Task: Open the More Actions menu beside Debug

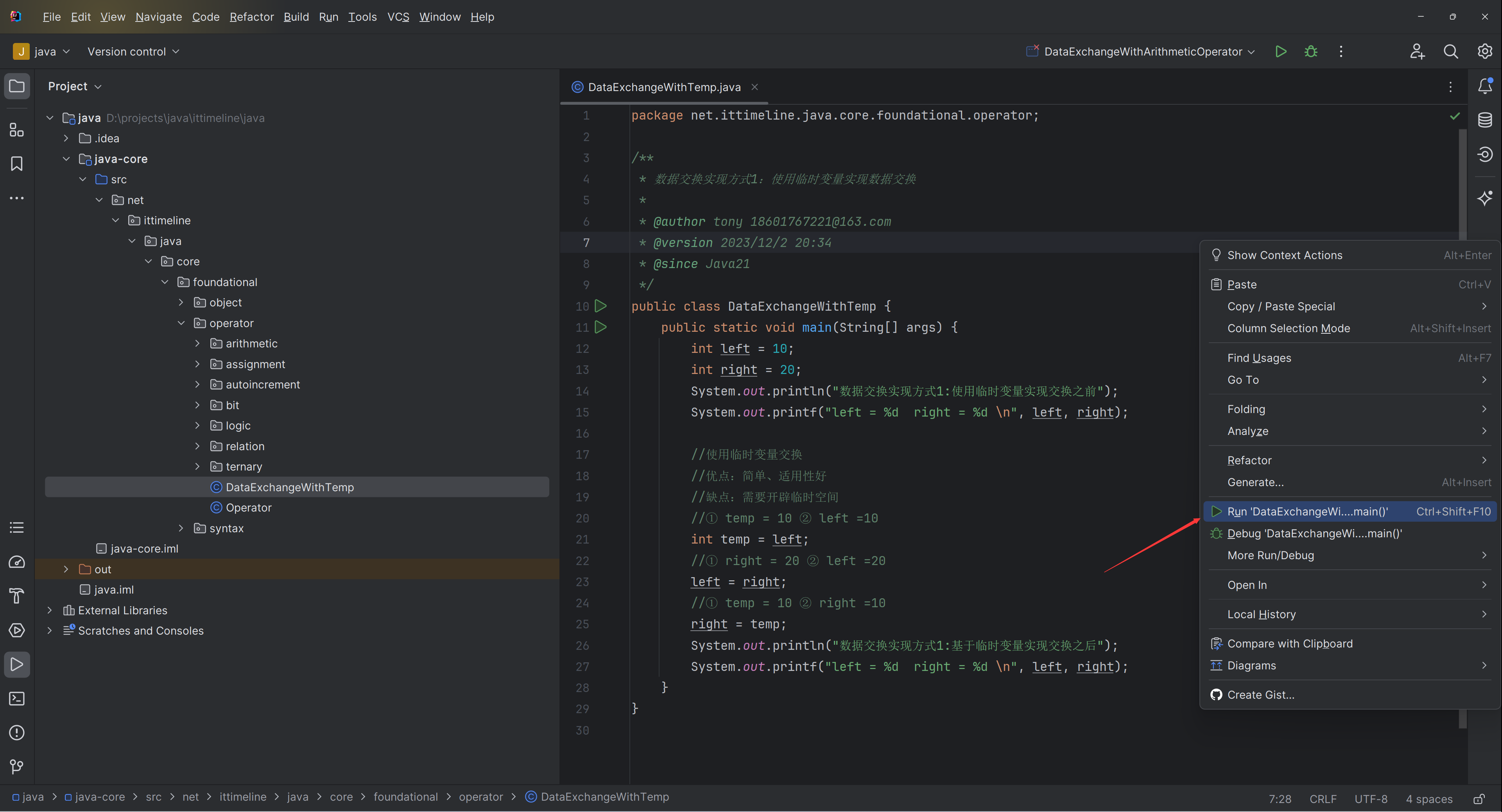Action: 1341,51
